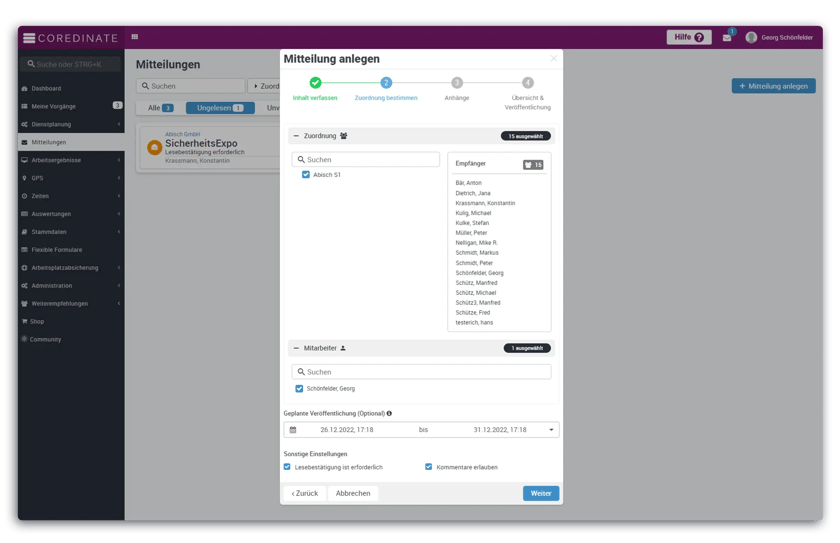
Task: Disable Kommentare erlauben checkbox
Action: coord(429,467)
